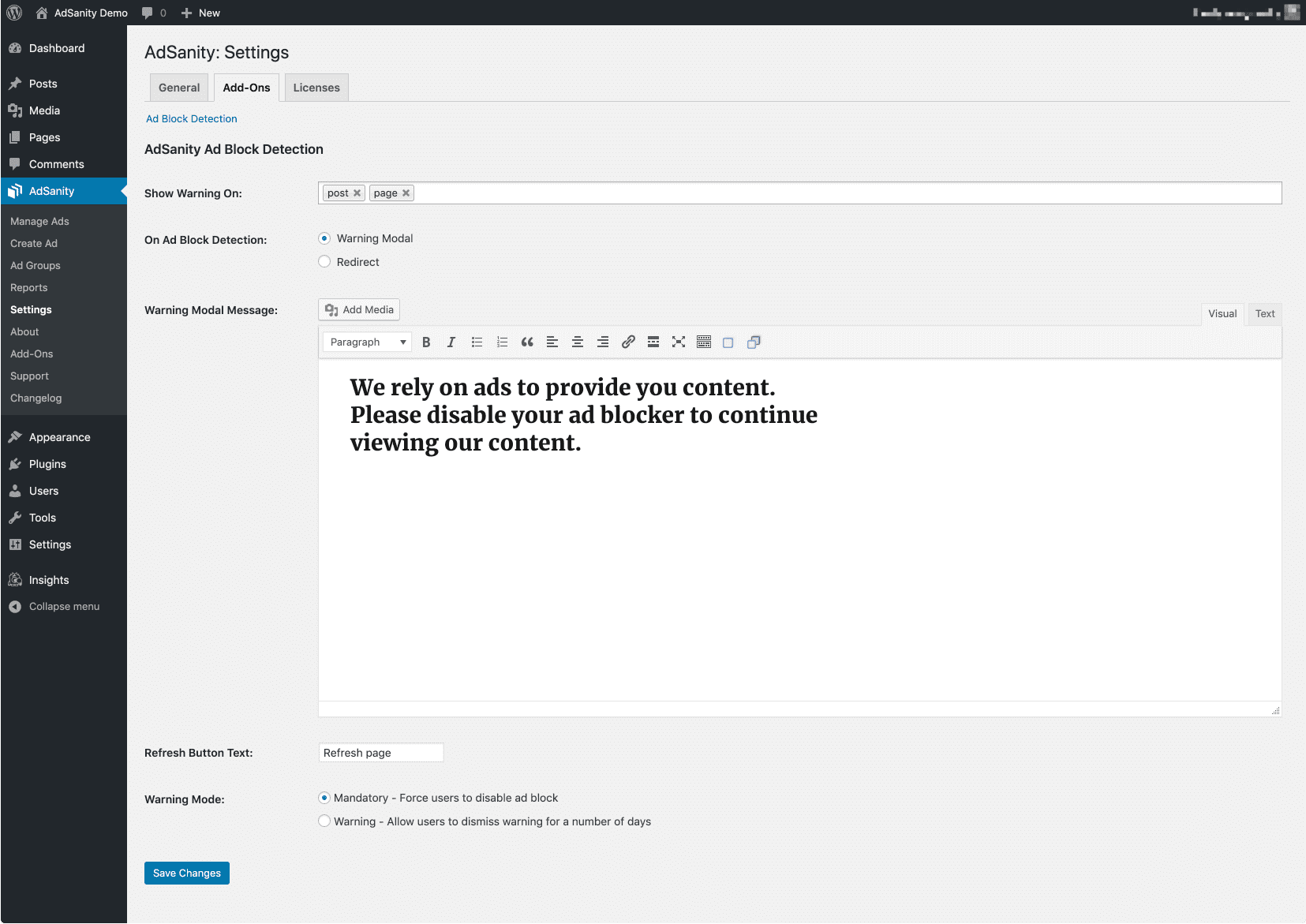This screenshot has width=1306, height=924.
Task: Click the single blue square editor icon
Action: click(x=728, y=342)
